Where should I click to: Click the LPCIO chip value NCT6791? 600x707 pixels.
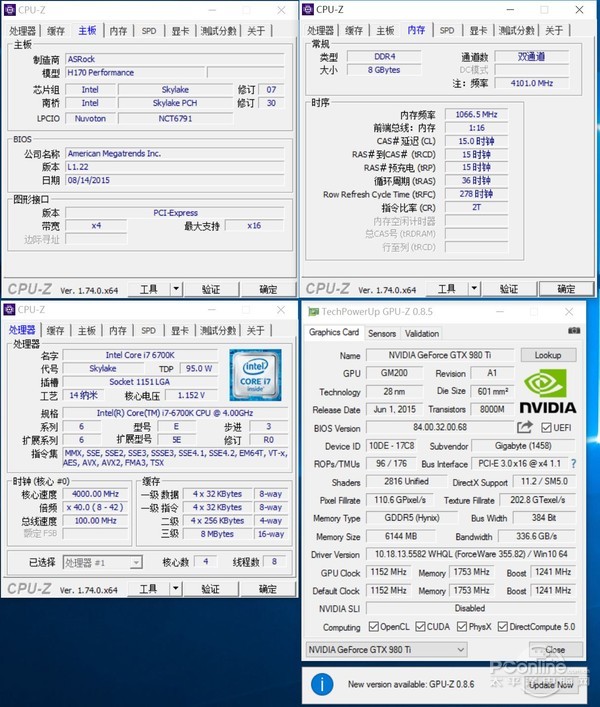click(x=175, y=119)
